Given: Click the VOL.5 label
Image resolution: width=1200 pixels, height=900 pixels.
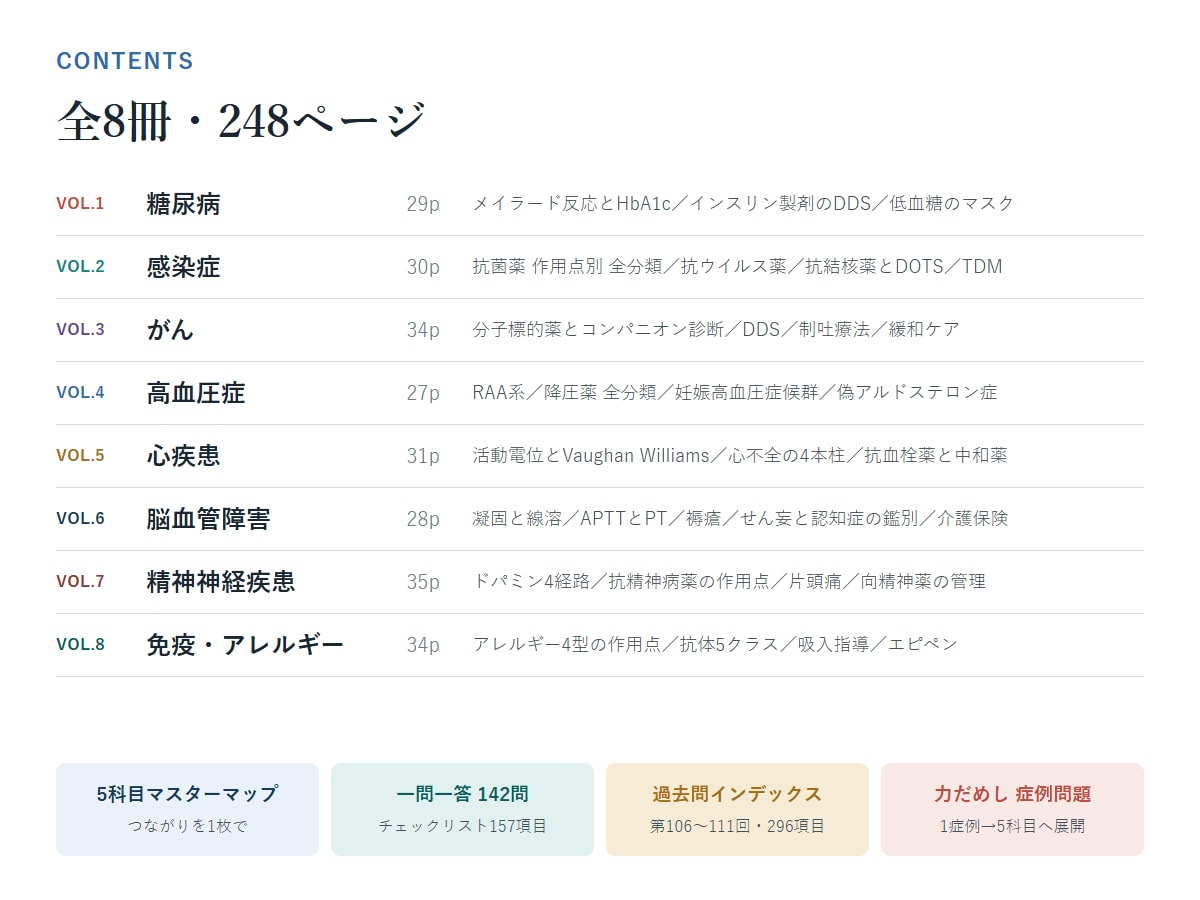Looking at the screenshot, I should coord(80,456).
